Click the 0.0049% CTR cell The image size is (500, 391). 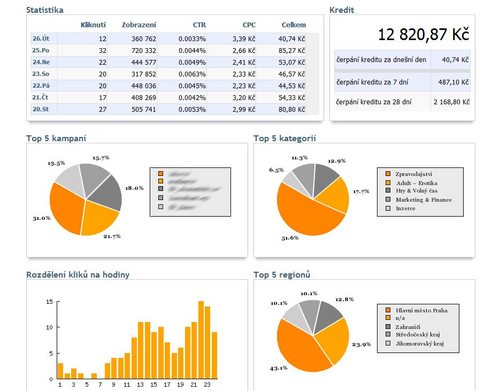tap(192, 62)
